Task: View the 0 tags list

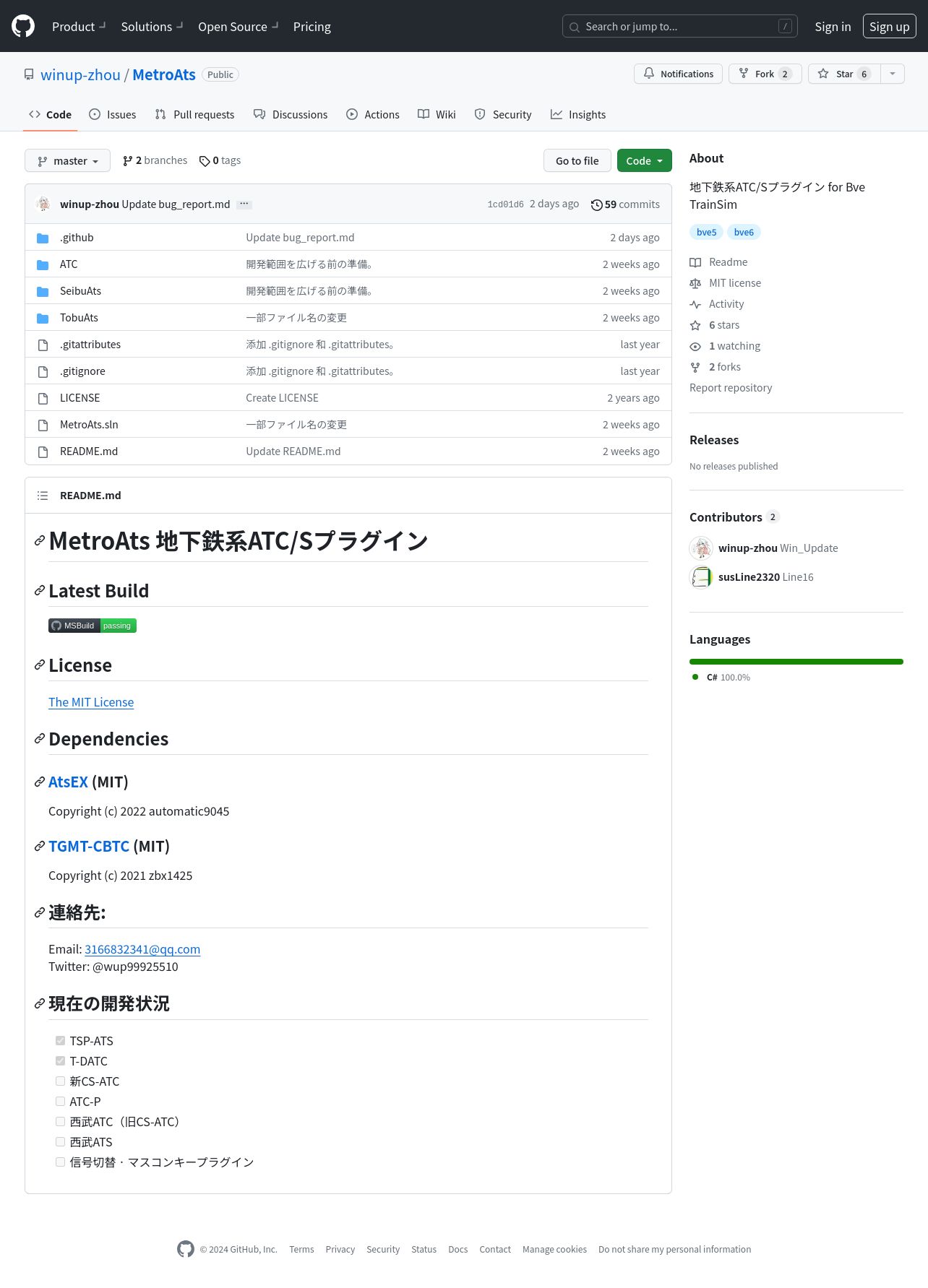Action: pyautogui.click(x=220, y=160)
